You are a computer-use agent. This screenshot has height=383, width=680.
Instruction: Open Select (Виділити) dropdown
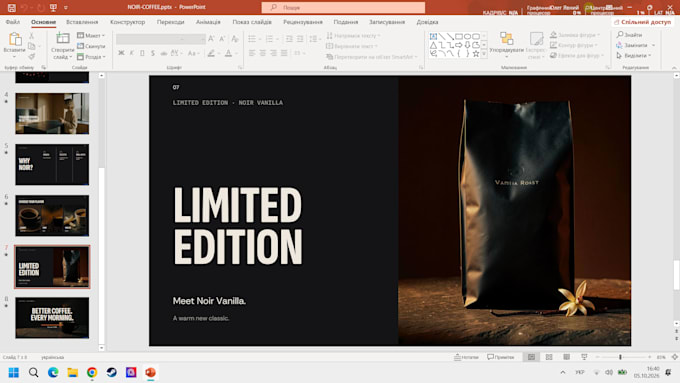(x=634, y=56)
